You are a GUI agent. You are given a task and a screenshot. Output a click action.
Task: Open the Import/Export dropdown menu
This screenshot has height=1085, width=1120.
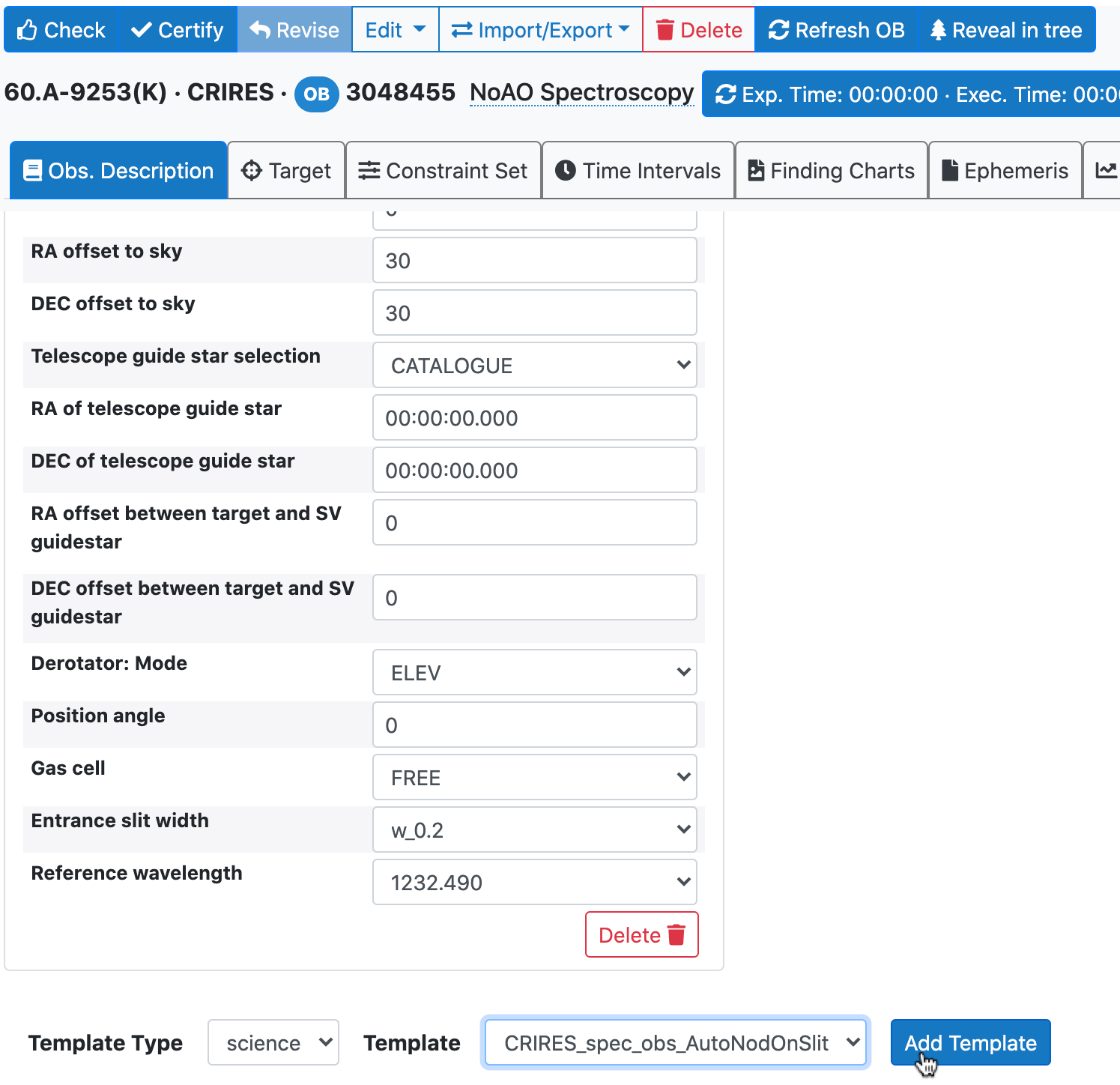pos(540,30)
